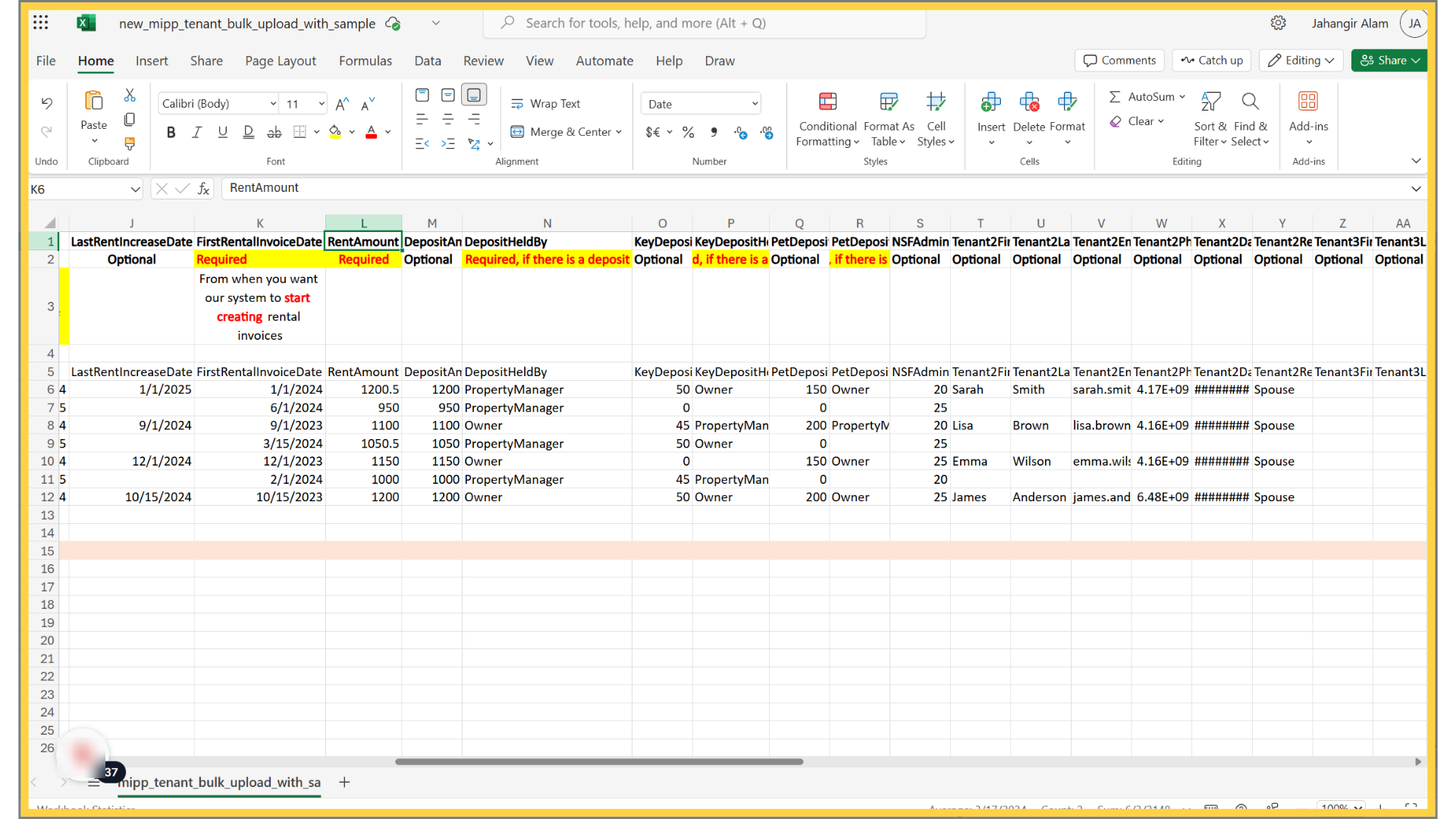Click the decrease indent icon

pyautogui.click(x=422, y=143)
